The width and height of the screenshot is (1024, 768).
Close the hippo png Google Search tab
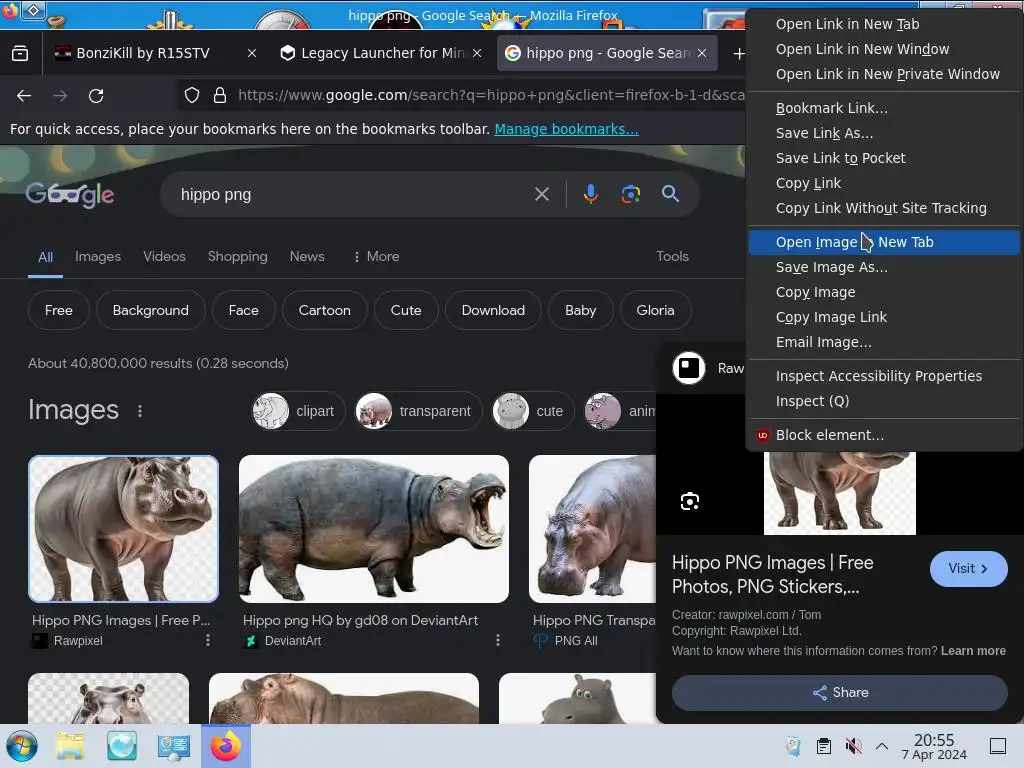coord(702,53)
